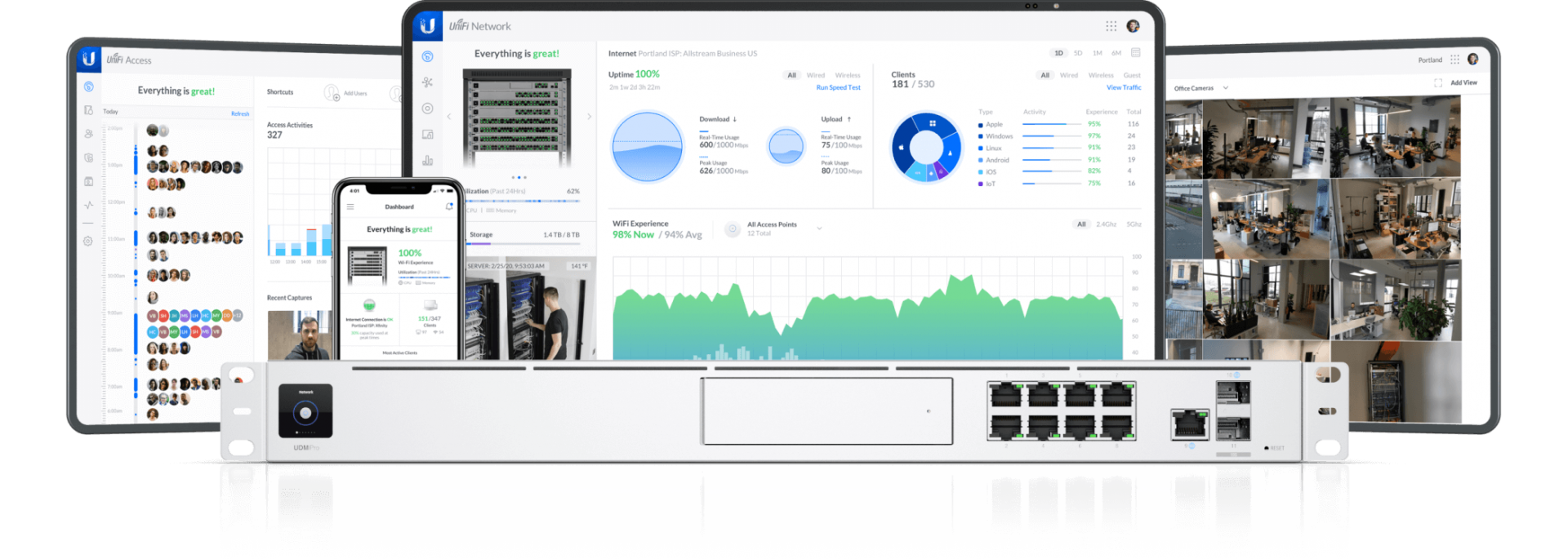1568x559 pixels.
Task: Click the Apple row in the Clients table
Action: tap(1059, 124)
